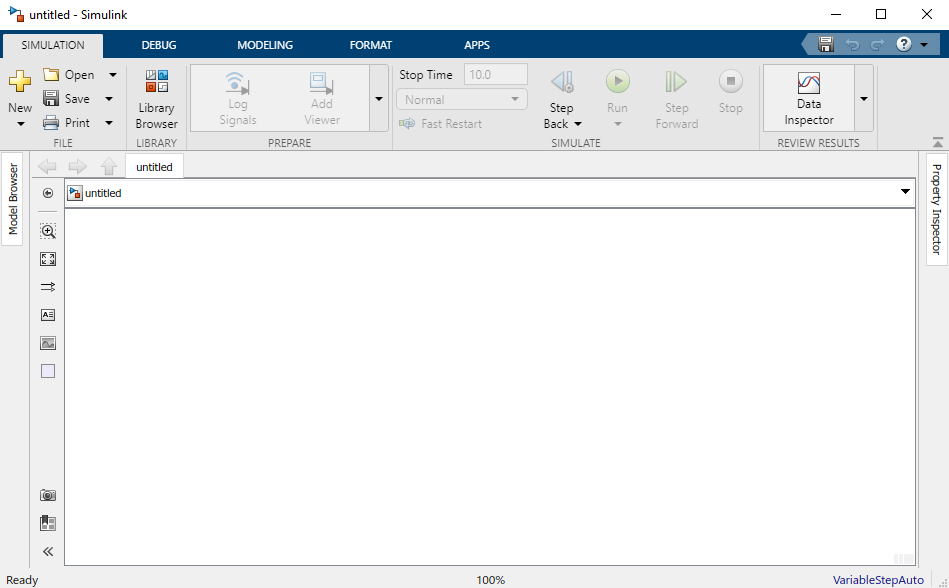Viewport: 949px width, 588px height.
Task: Toggle the Property Inspector side panel
Action: [937, 209]
